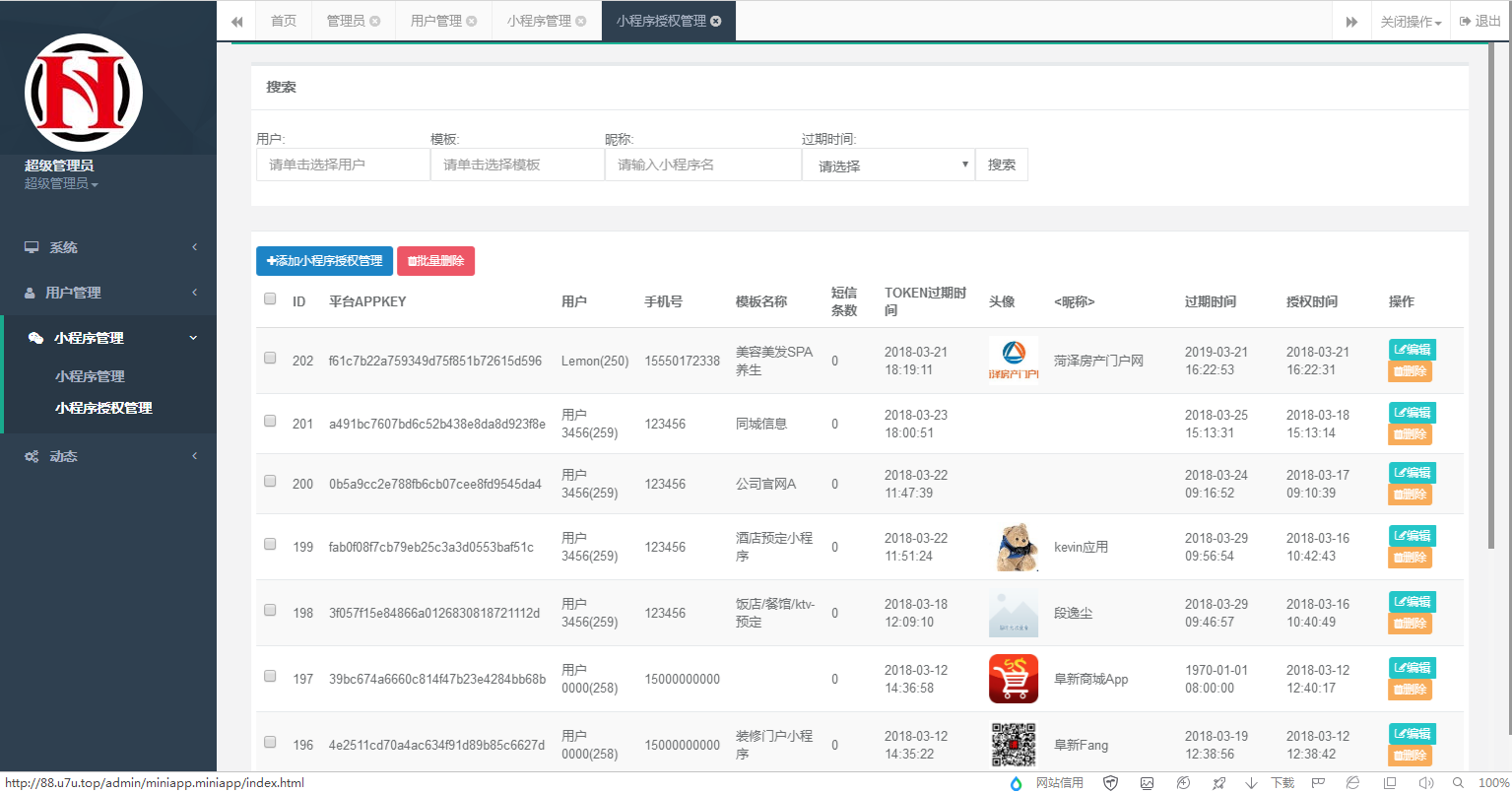Open 动态 via its gears icon
Image resolution: width=1512 pixels, height=793 pixels.
pos(32,455)
